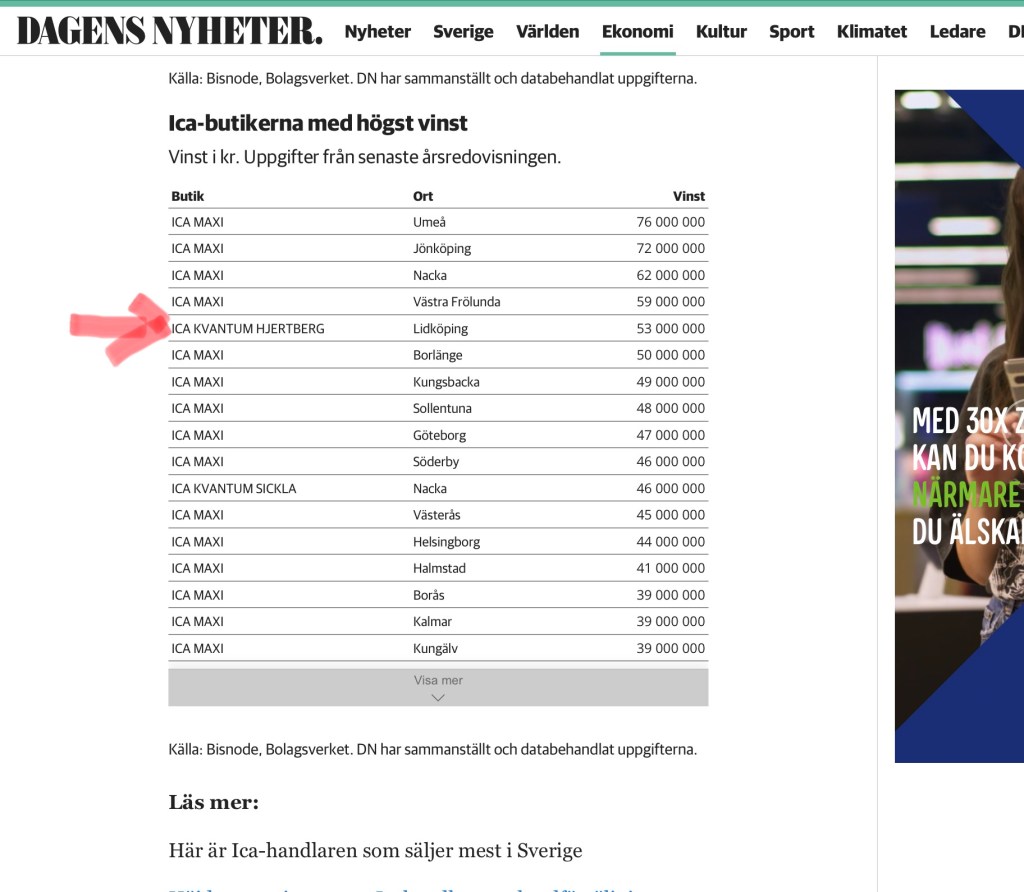The image size is (1024, 892).
Task: Click the Umeå cell in the table
Action: pyautogui.click(x=429, y=222)
